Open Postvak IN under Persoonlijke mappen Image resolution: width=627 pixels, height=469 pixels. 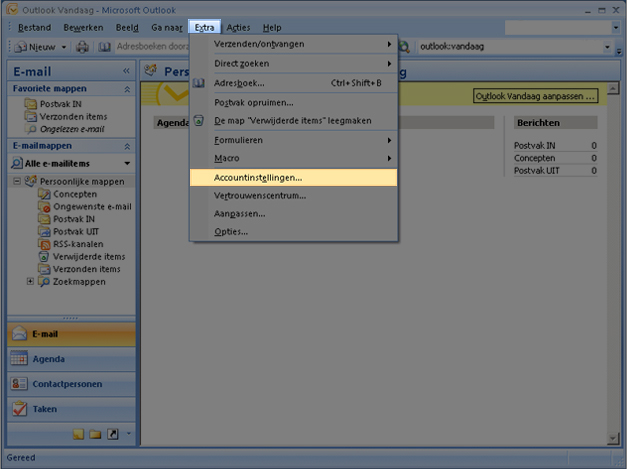point(74,219)
